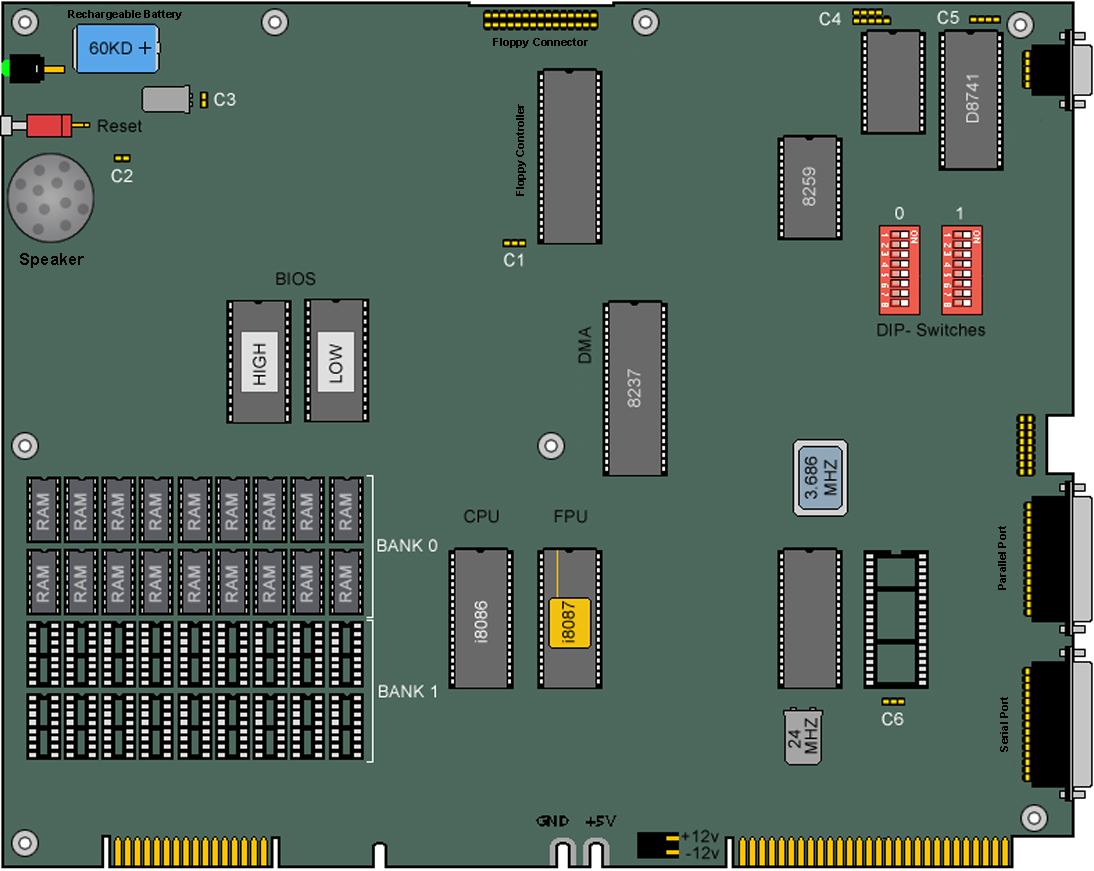Select the 8259 interrupt controller chip
This screenshot has width=1094, height=871.
pyautogui.click(x=810, y=187)
